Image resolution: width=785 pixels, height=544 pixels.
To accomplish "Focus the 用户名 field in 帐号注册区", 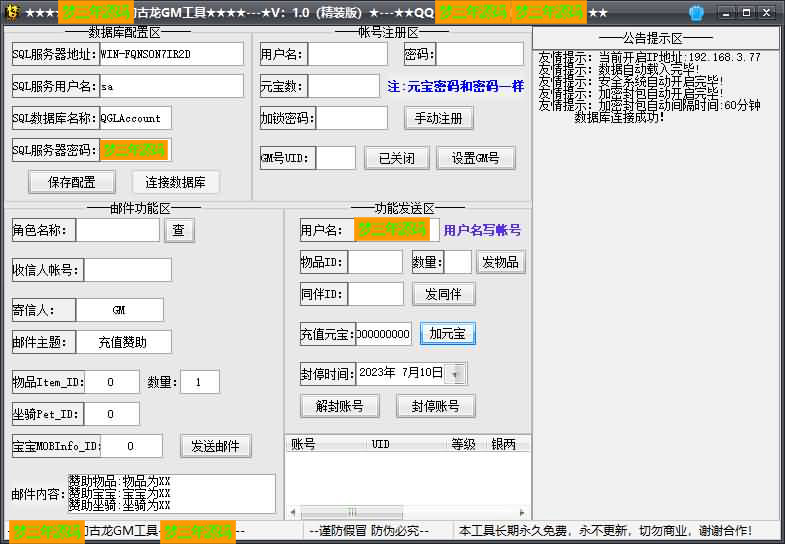I will tap(347, 54).
